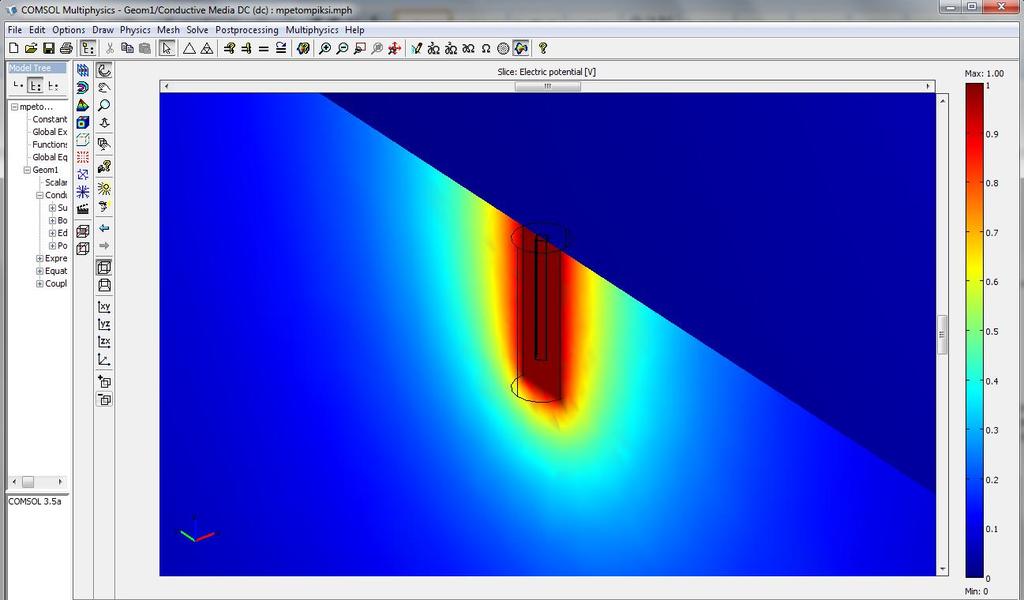Expand the Po... point settings node
The image size is (1024, 600).
[52, 245]
